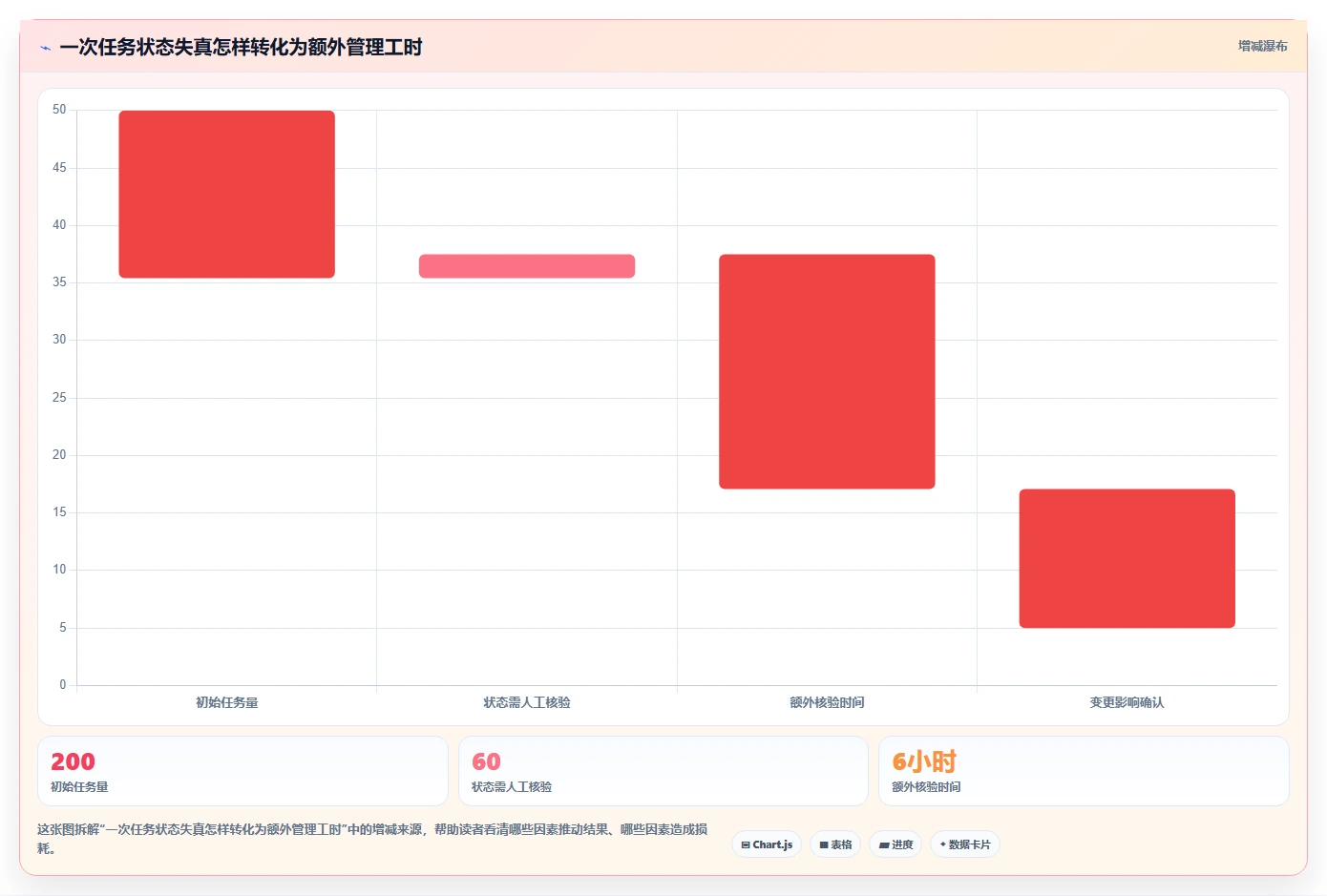The image size is (1327, 896).
Task: Select the 额外核验时间 red bar
Action: [x=827, y=371]
